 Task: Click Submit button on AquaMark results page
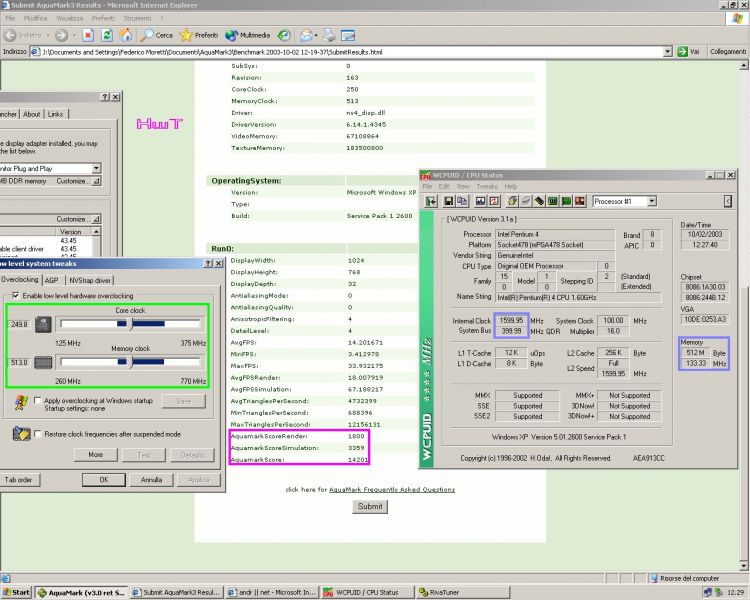(x=370, y=506)
